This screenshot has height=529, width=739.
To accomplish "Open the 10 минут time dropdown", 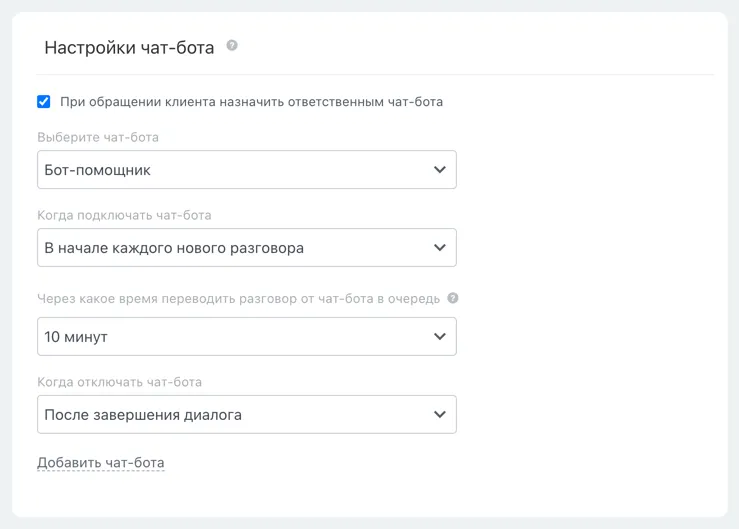I will coord(246,336).
